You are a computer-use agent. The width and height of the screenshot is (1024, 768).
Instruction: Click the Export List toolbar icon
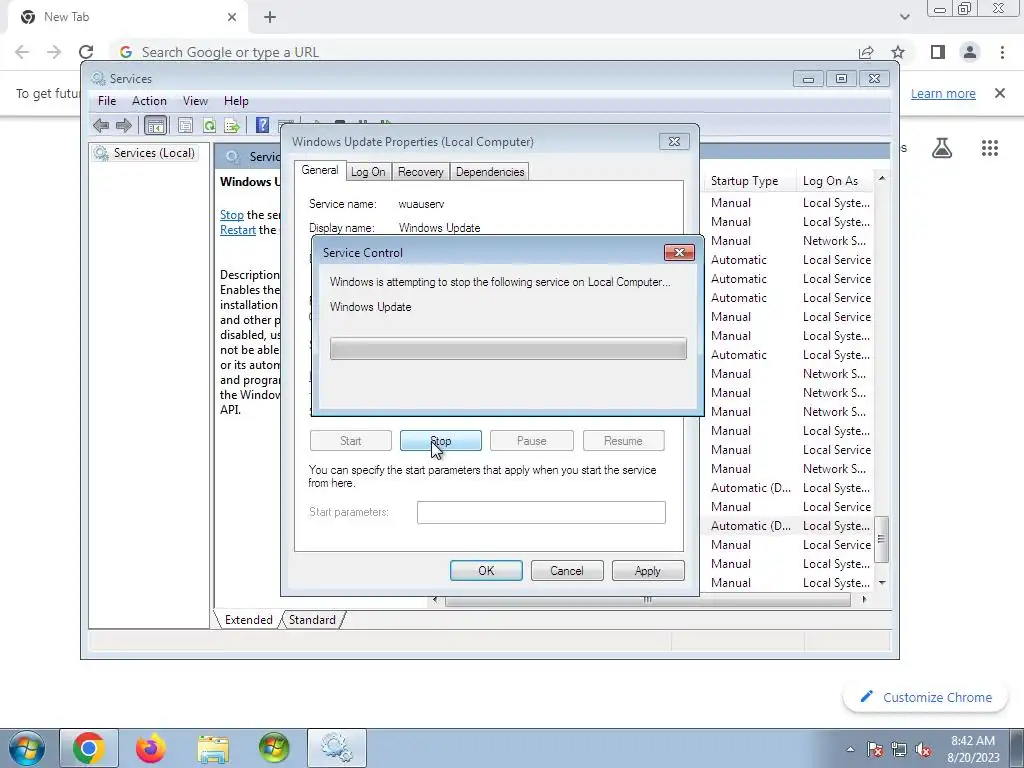pos(232,125)
